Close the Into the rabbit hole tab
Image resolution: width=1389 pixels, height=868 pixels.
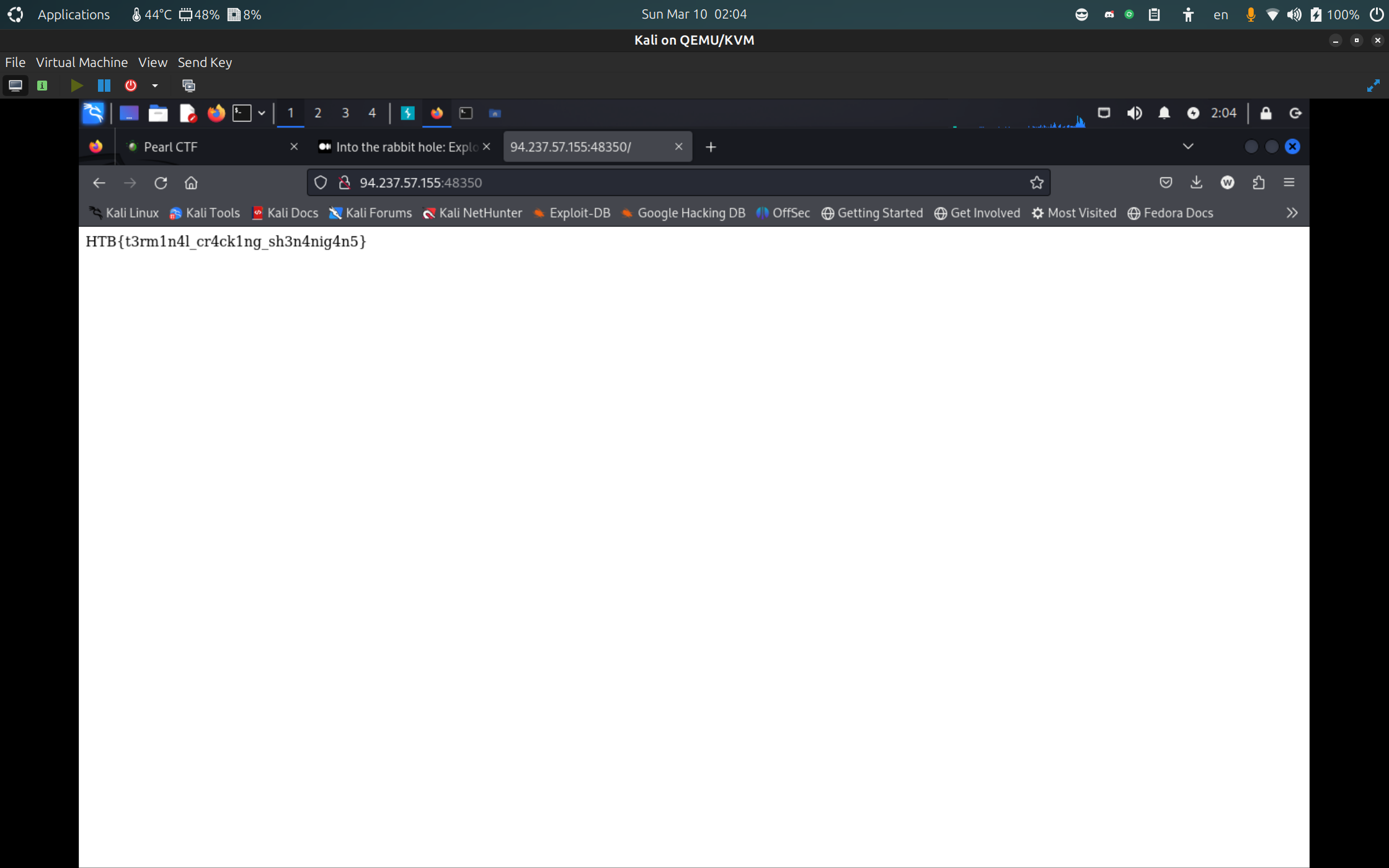tap(487, 147)
